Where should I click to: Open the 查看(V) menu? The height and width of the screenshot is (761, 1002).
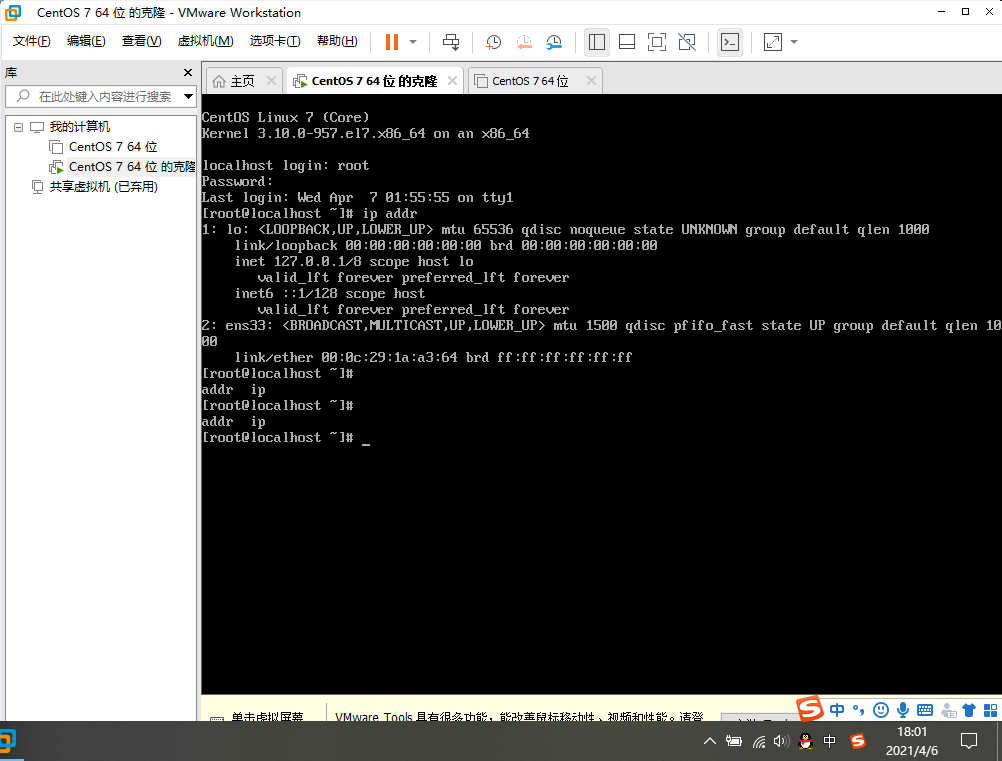click(x=141, y=41)
